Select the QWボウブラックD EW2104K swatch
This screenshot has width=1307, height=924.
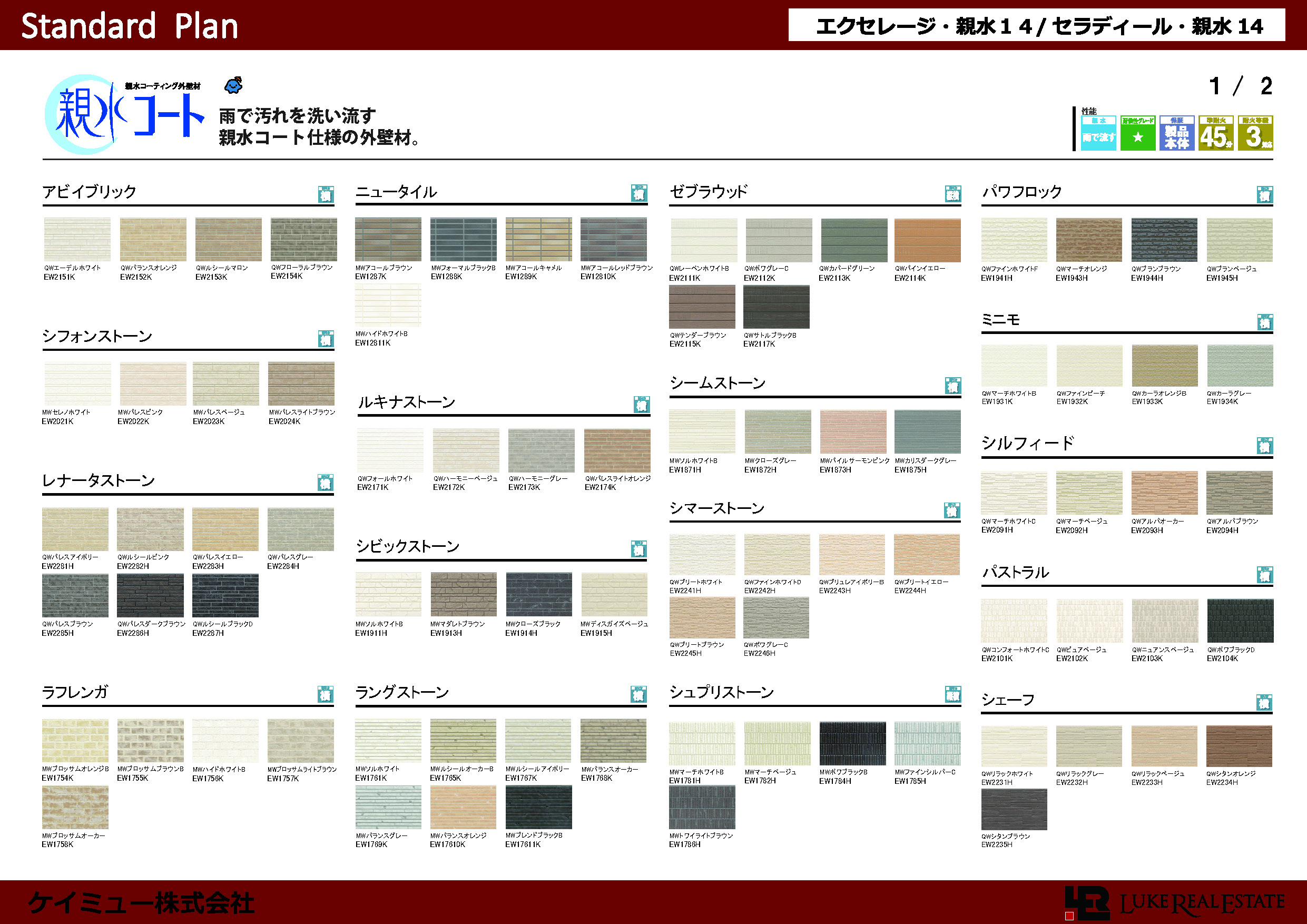pos(1240,621)
